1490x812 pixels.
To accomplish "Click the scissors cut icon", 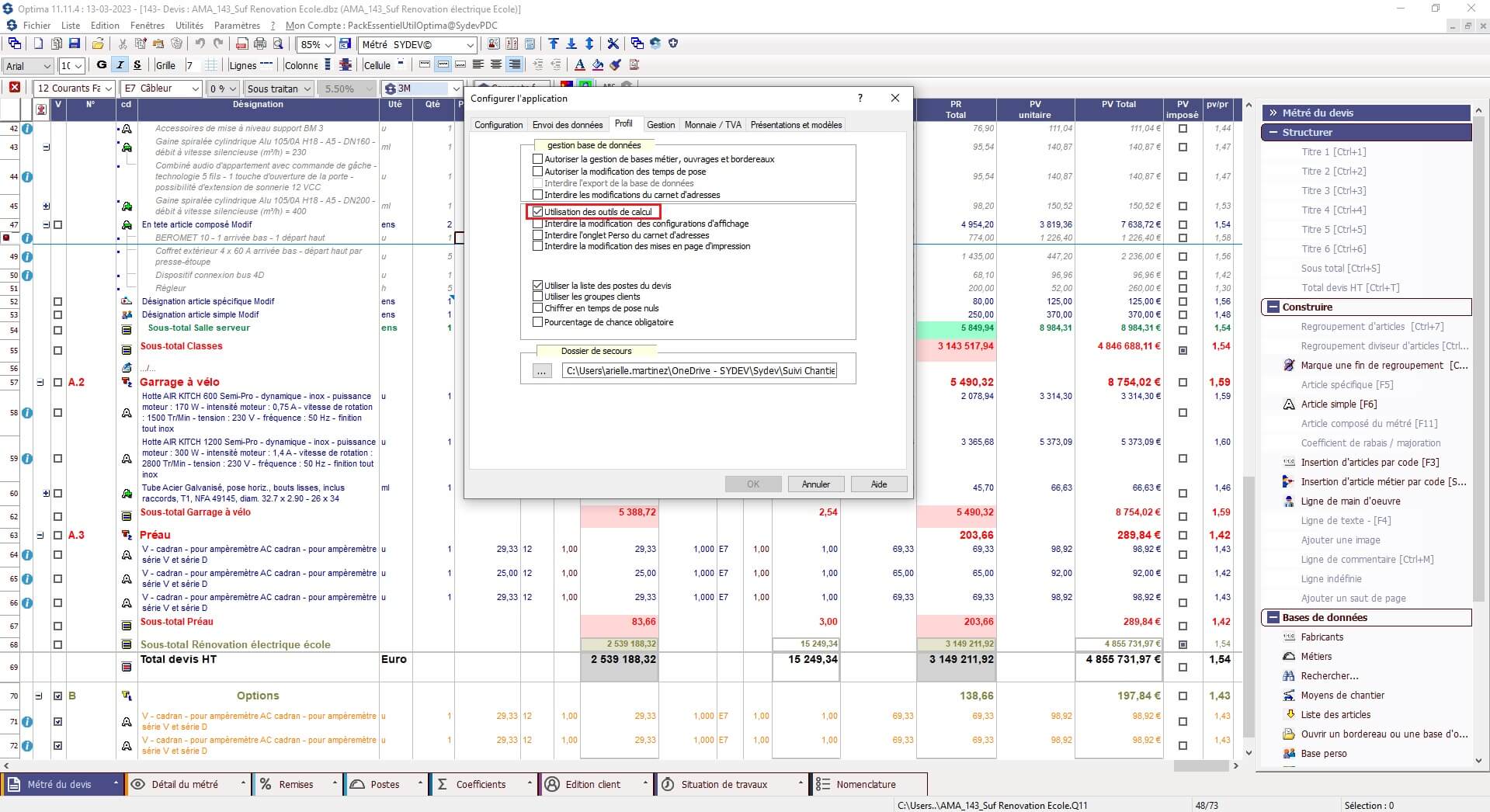I will (x=123, y=43).
